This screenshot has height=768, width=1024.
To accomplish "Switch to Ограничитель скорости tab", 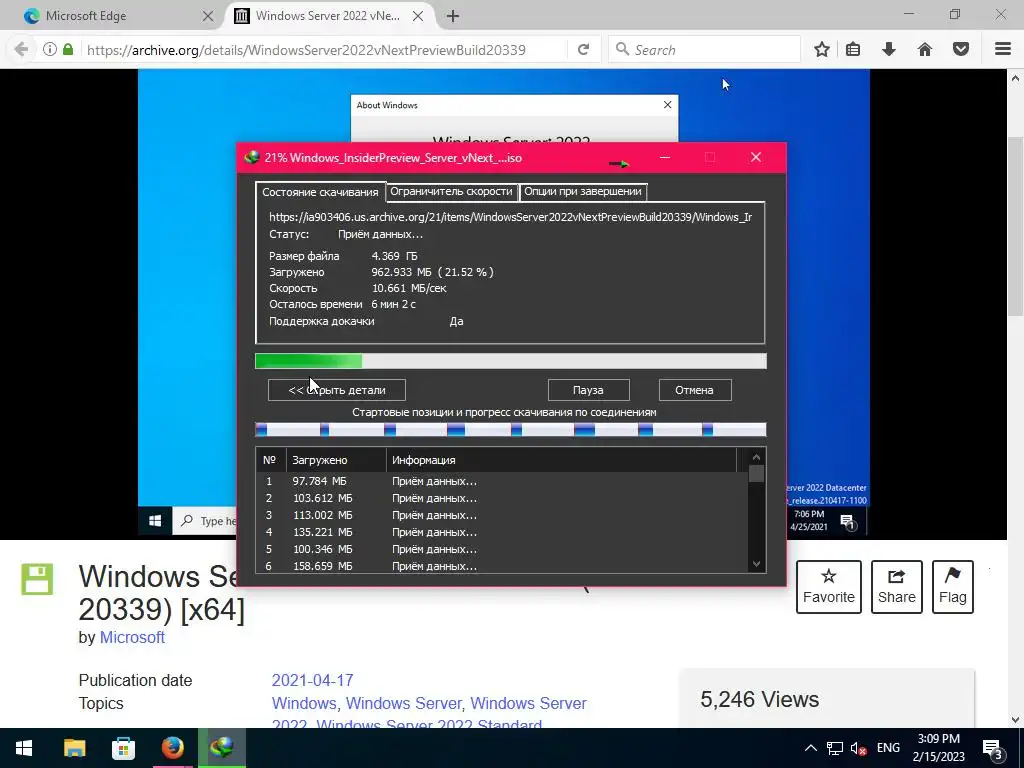I will pos(451,191).
